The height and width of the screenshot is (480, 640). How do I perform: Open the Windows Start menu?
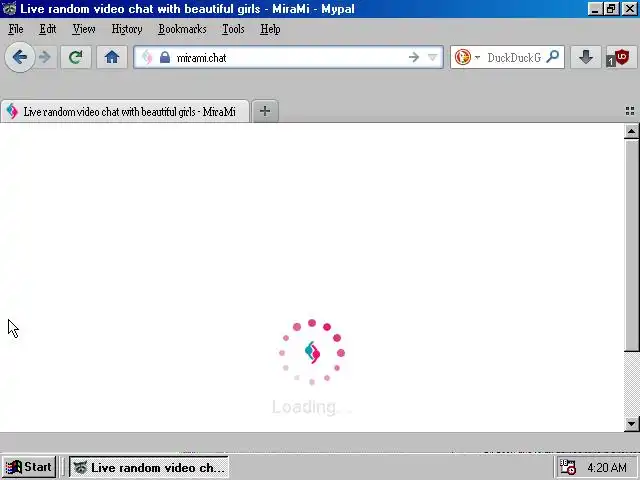(x=29, y=467)
